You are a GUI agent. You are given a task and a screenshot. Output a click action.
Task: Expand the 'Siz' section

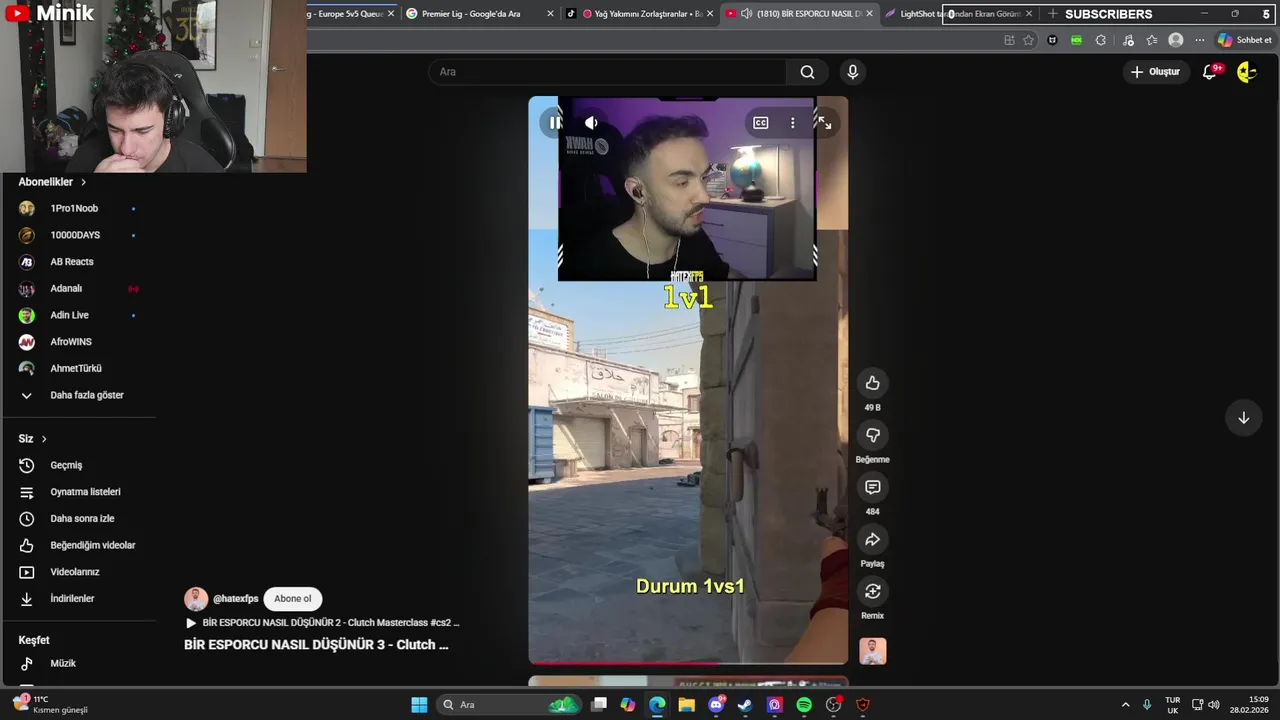coord(32,439)
